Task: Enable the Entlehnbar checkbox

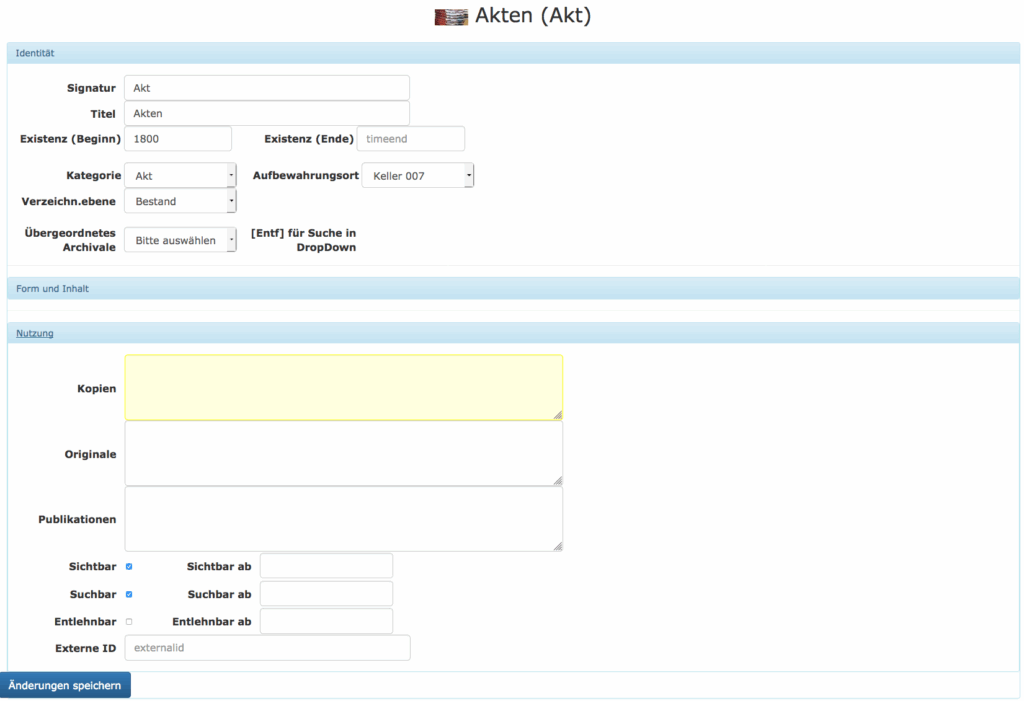Action: coord(129,622)
